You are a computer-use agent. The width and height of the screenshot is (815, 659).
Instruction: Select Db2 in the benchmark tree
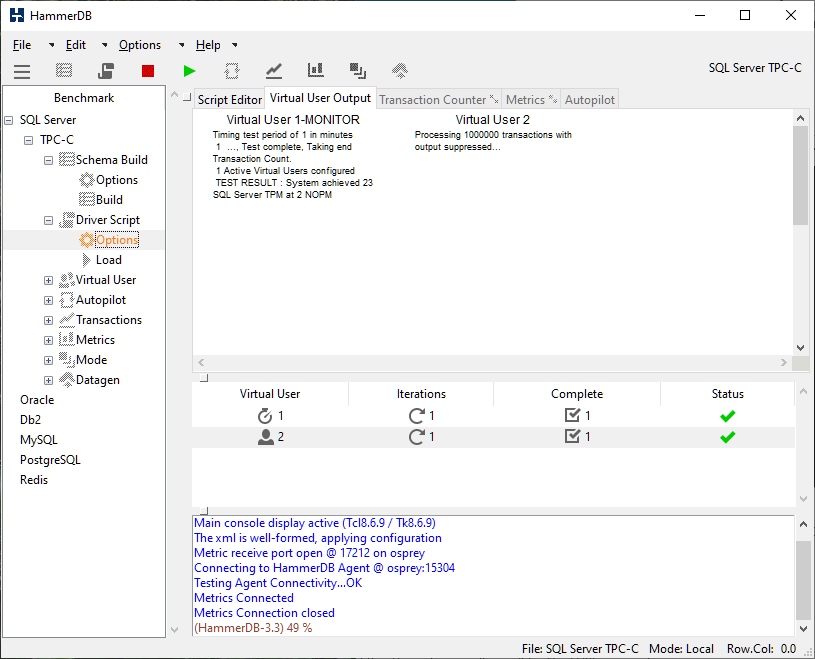pyautogui.click(x=31, y=419)
